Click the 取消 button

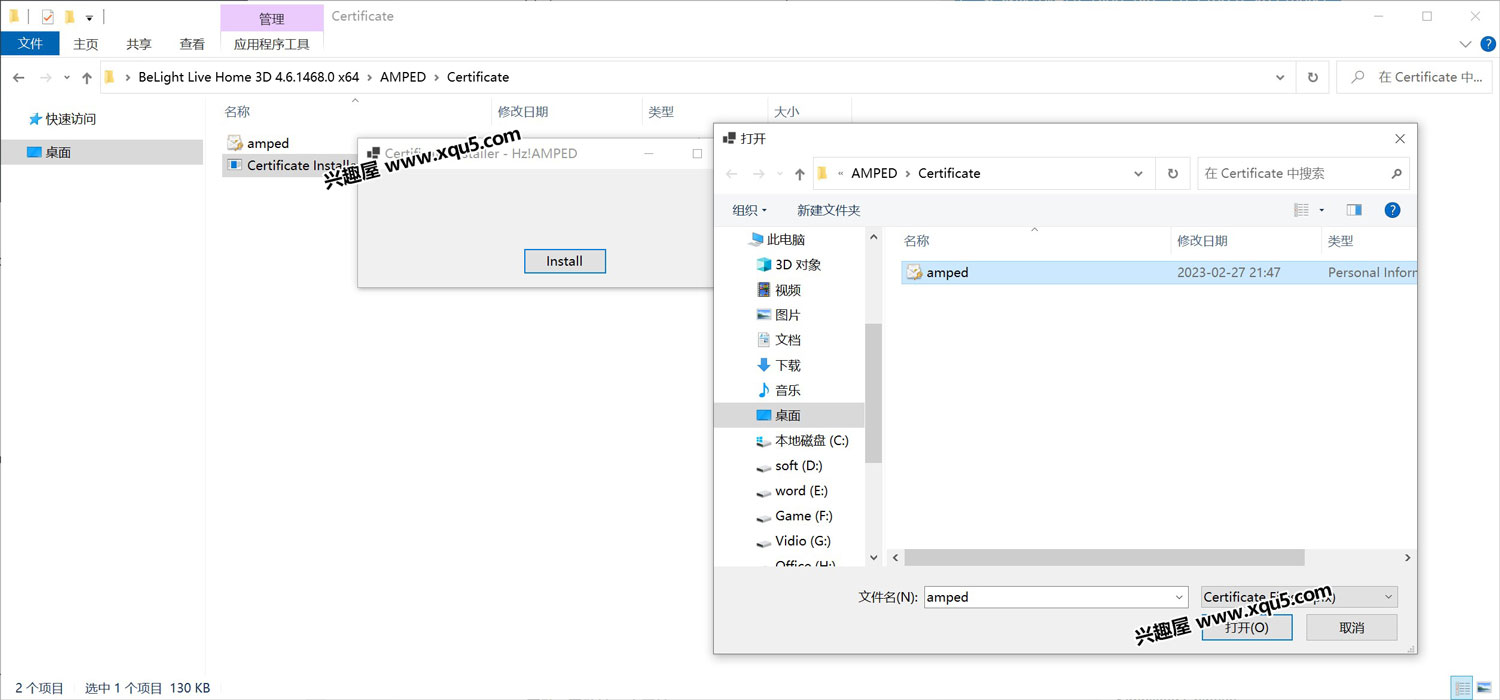[1351, 628]
